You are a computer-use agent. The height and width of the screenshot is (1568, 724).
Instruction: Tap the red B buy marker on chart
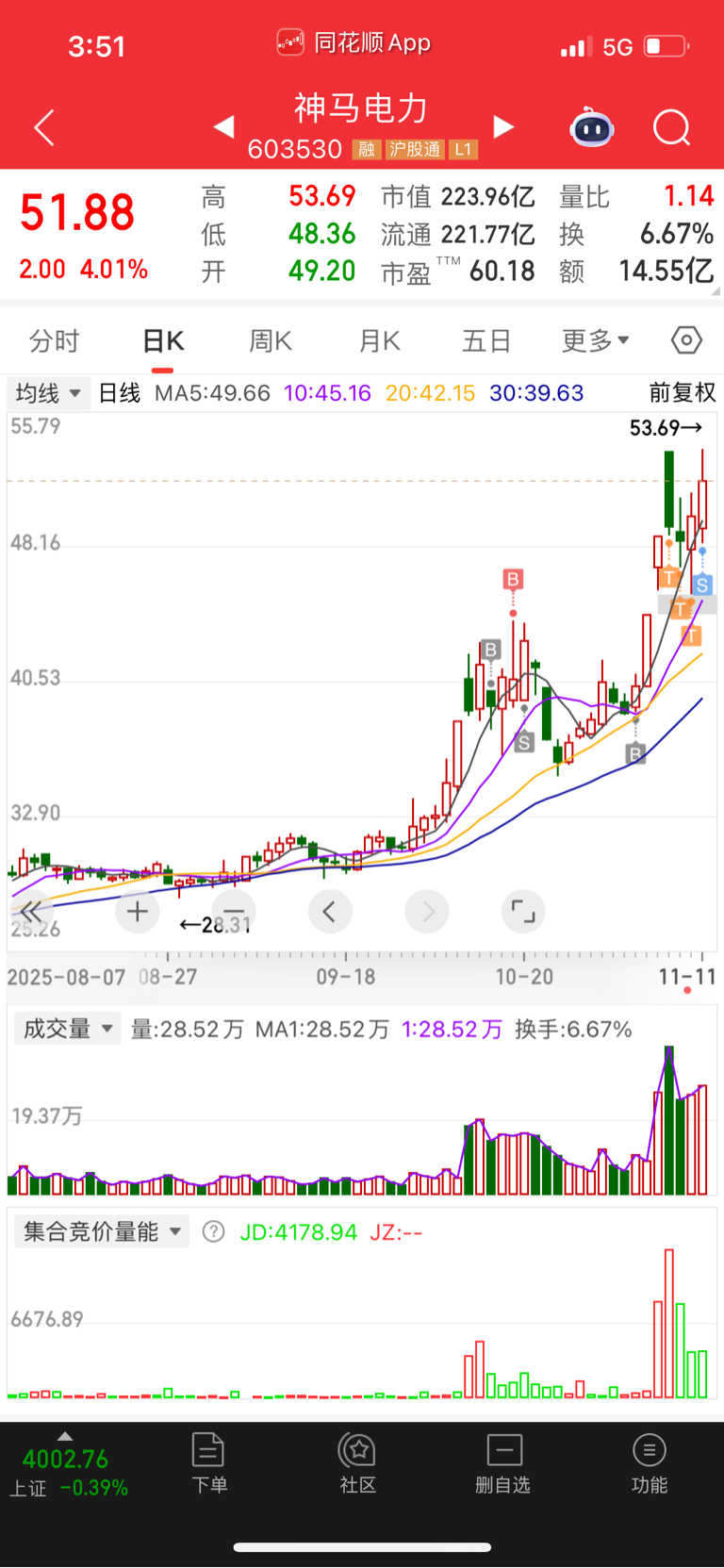click(x=513, y=579)
